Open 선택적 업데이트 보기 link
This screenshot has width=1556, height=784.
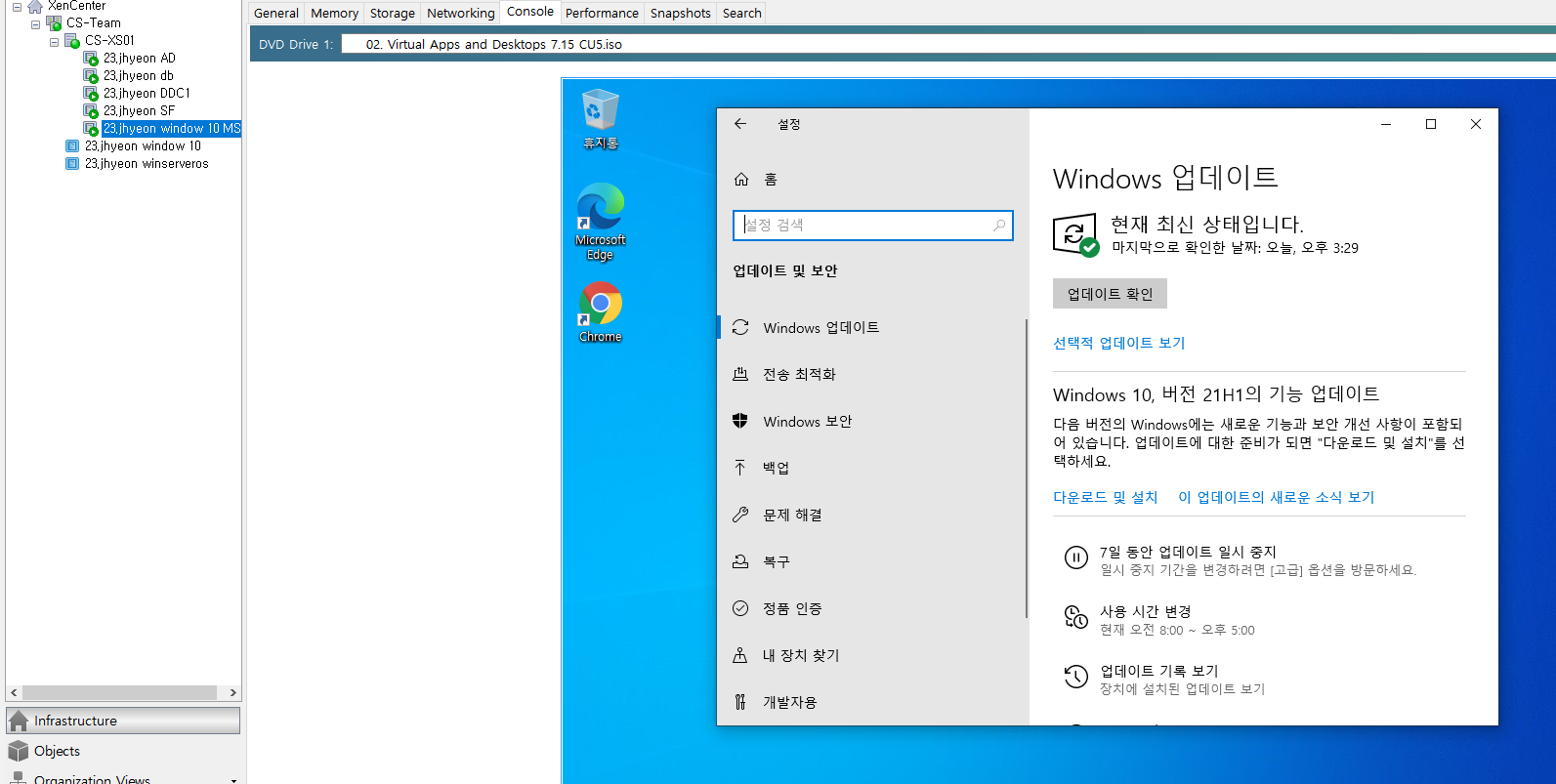[x=1118, y=343]
